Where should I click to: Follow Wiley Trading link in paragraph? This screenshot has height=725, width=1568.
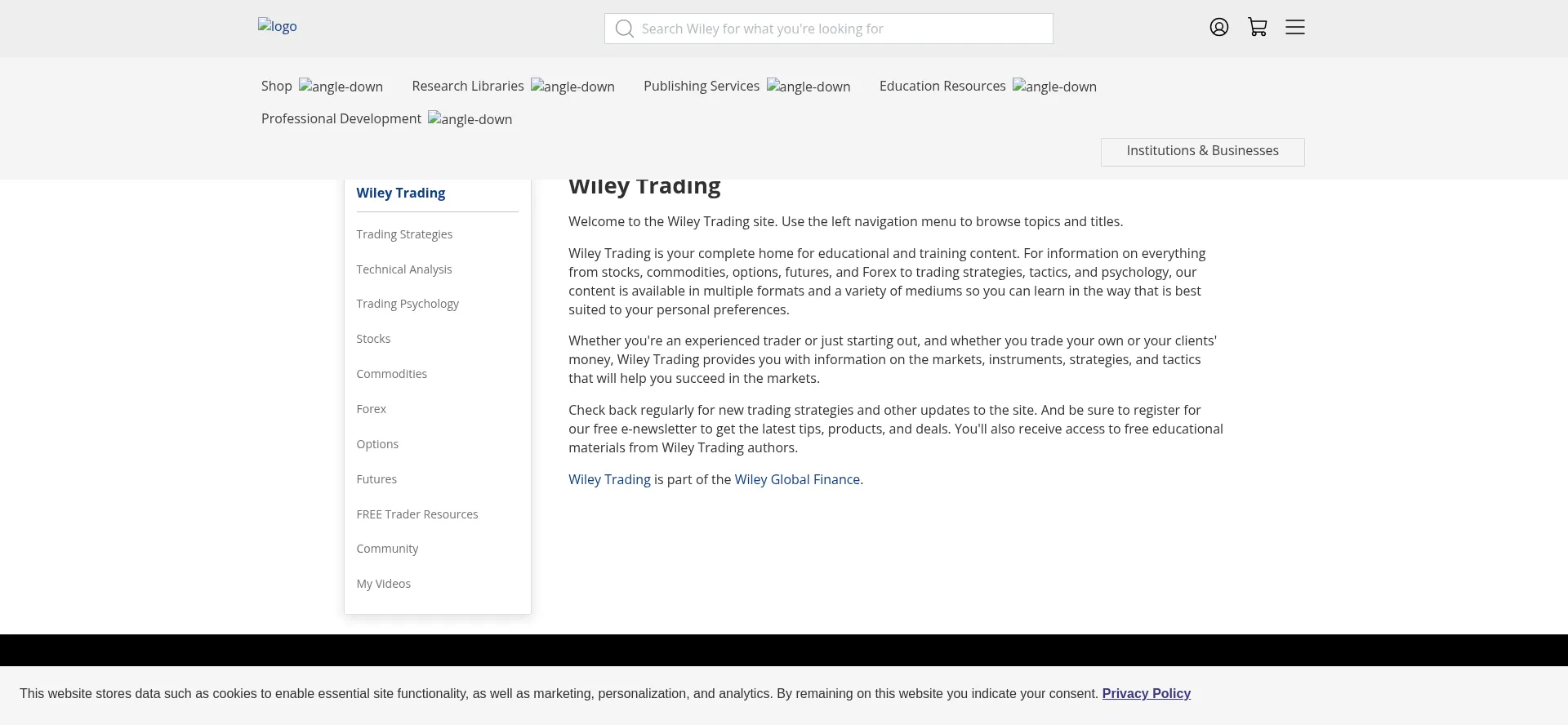[609, 480]
